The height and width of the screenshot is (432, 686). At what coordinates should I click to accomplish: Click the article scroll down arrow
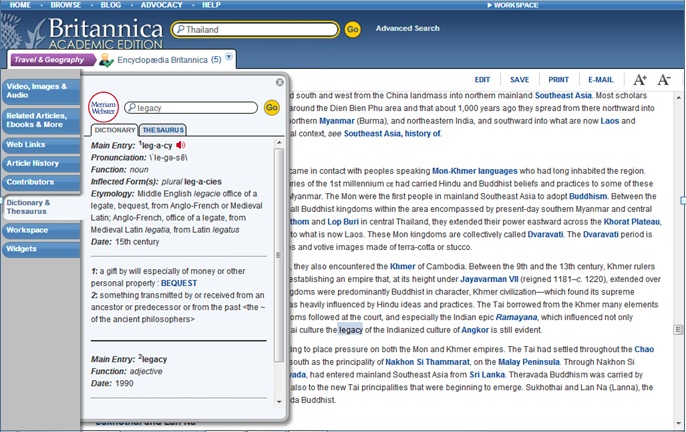tap(678, 423)
